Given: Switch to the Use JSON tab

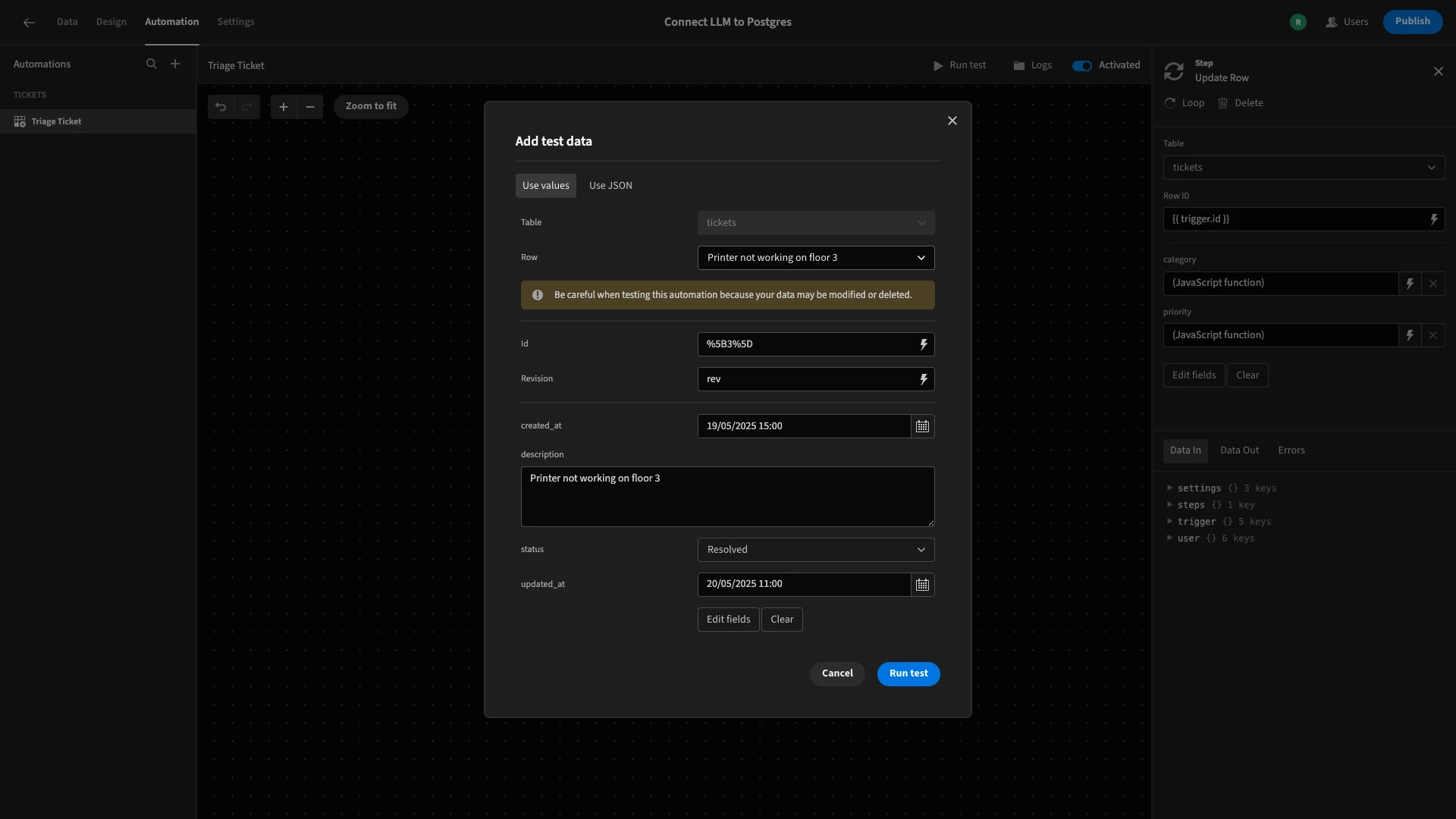Looking at the screenshot, I should [610, 186].
